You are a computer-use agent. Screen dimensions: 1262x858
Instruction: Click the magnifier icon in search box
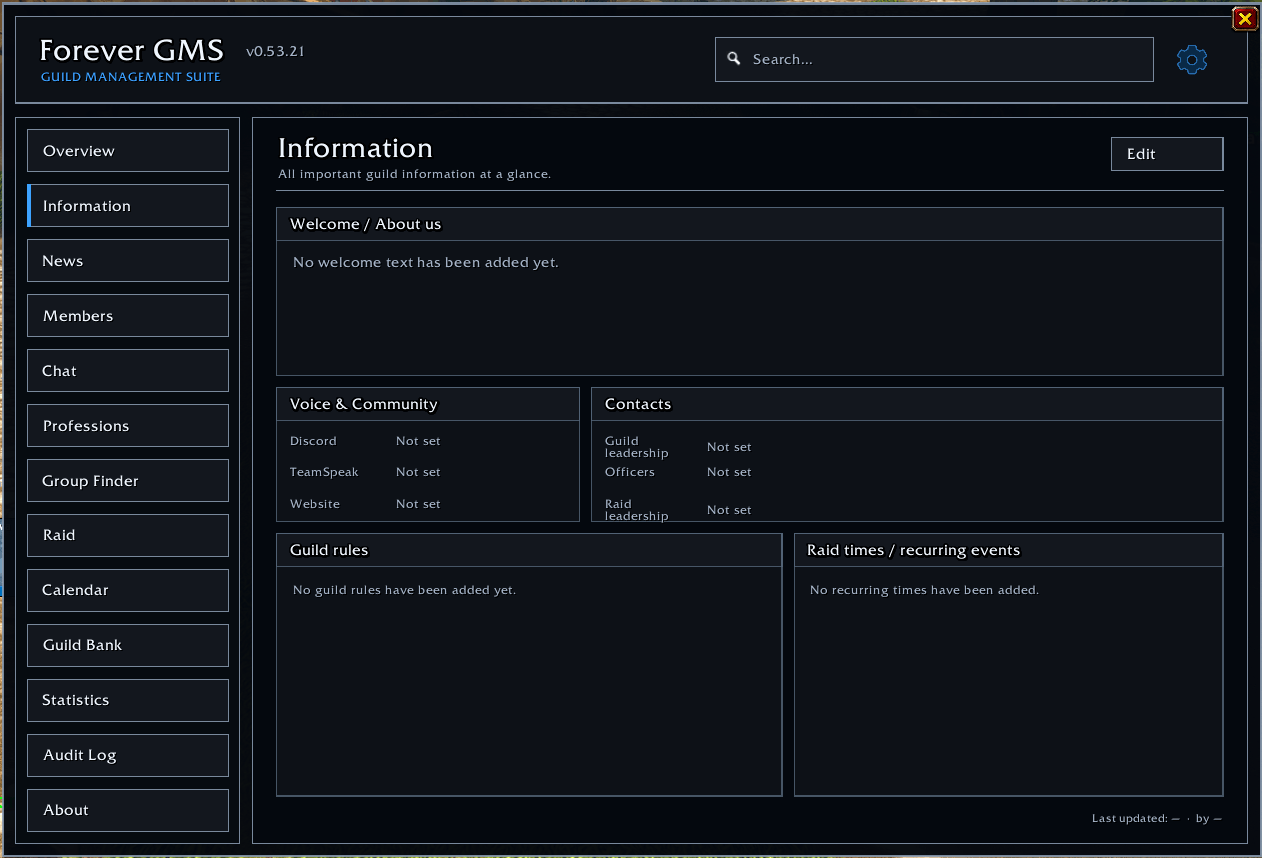tap(734, 59)
